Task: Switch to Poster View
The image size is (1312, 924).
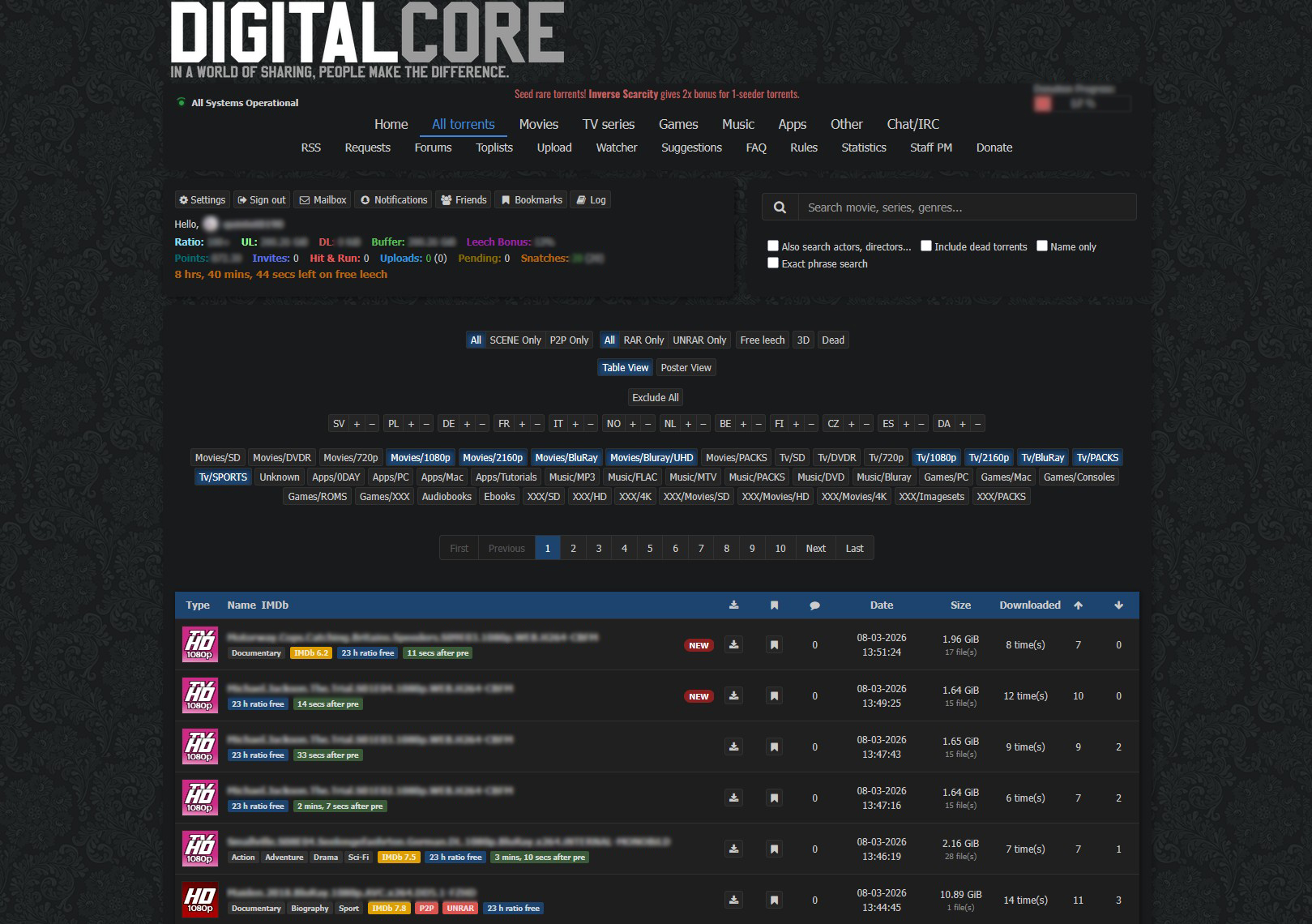Action: point(686,368)
